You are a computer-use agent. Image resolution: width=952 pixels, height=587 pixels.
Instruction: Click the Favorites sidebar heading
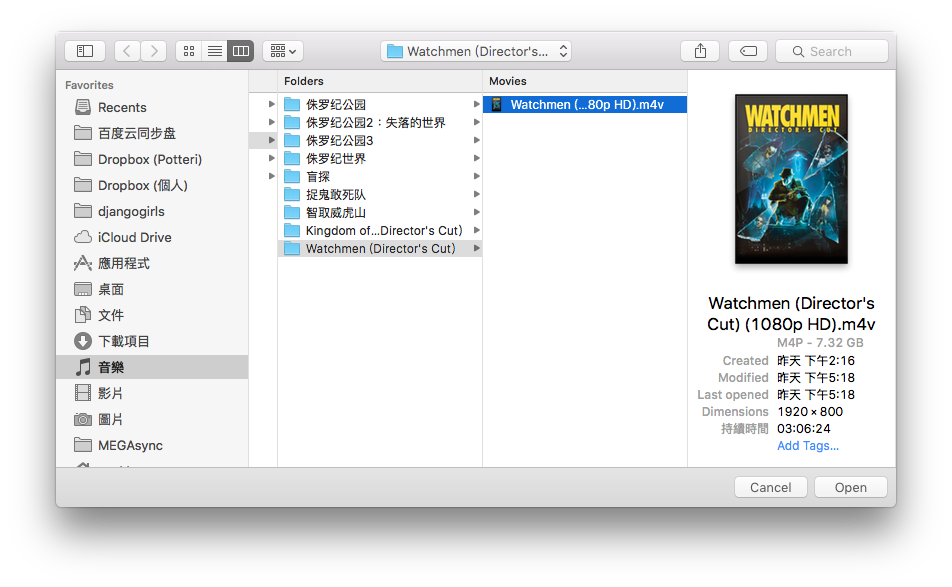tap(89, 85)
